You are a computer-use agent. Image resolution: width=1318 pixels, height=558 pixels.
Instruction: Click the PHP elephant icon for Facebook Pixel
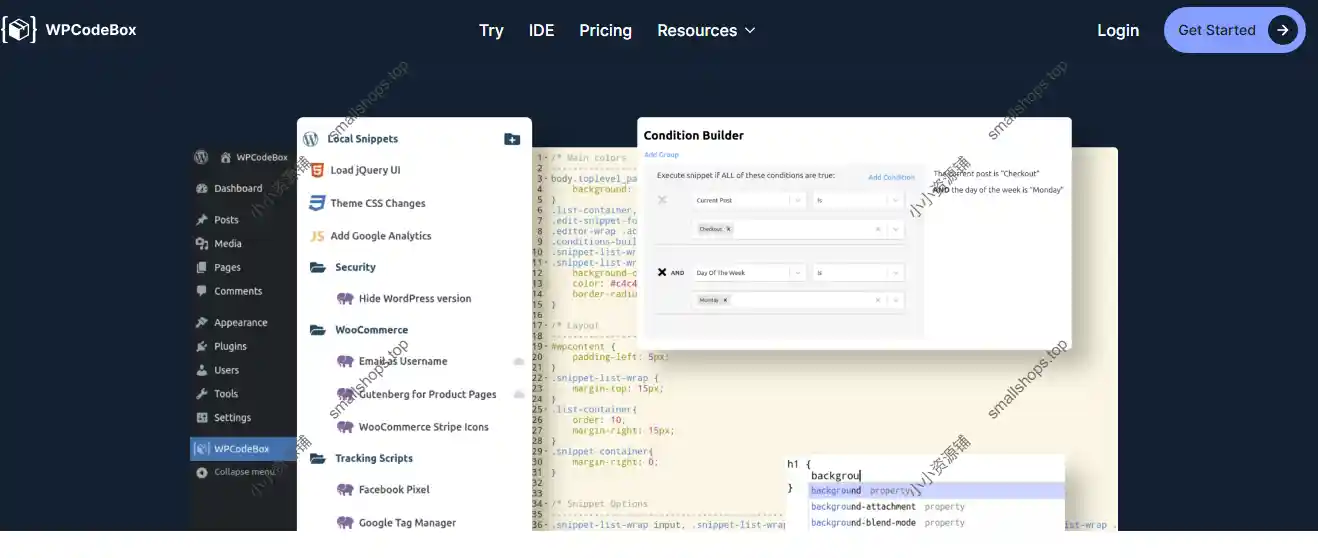pos(345,490)
